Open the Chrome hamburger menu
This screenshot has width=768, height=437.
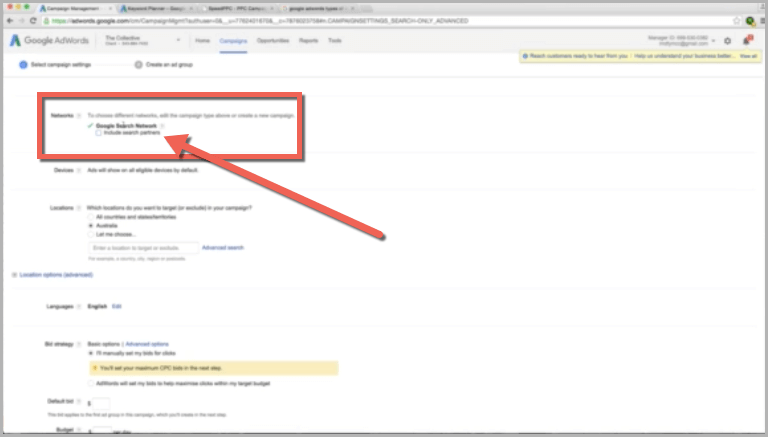pos(763,21)
